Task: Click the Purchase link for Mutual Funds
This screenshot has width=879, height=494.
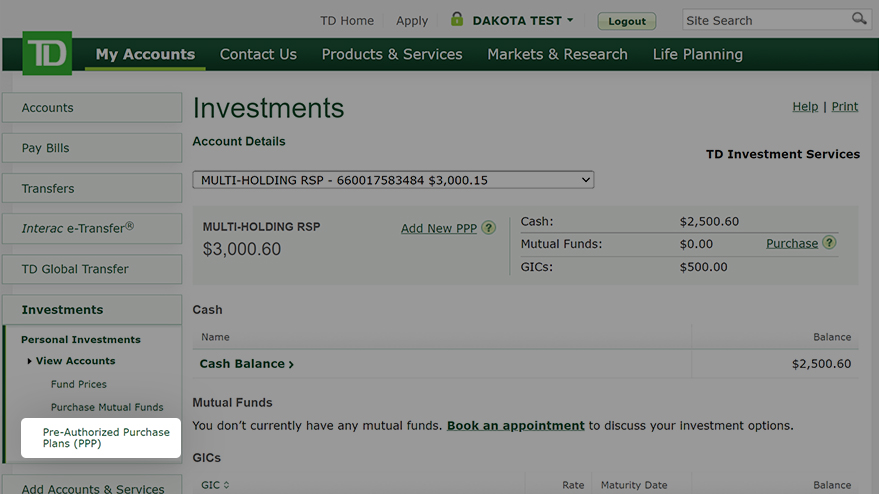Action: click(x=792, y=243)
